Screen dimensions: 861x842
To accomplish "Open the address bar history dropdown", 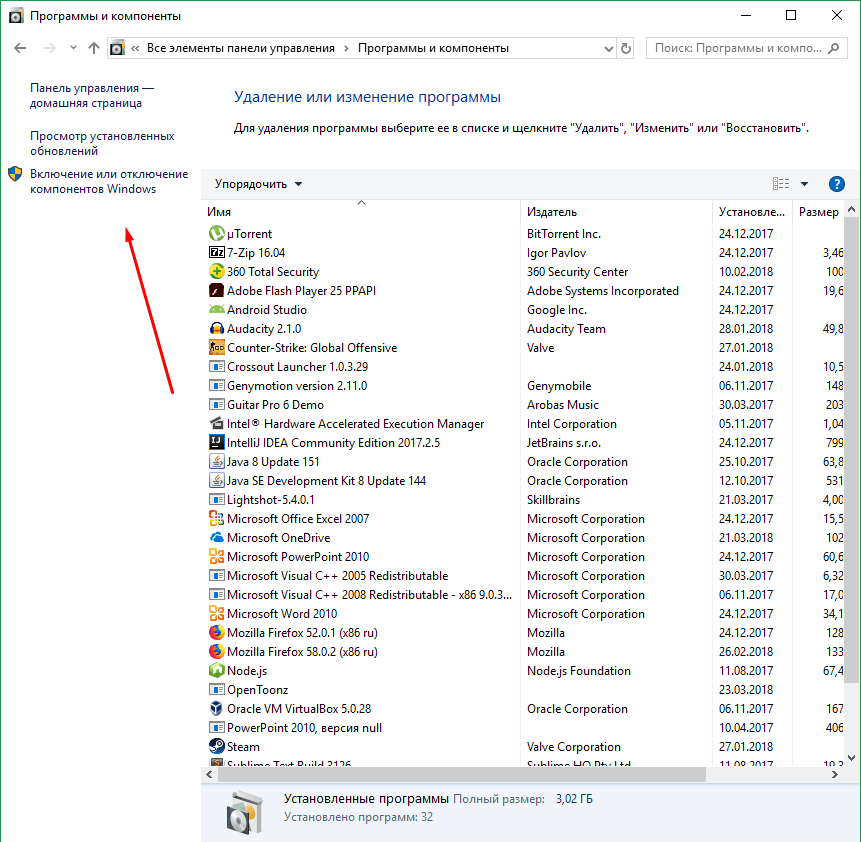I will (608, 49).
